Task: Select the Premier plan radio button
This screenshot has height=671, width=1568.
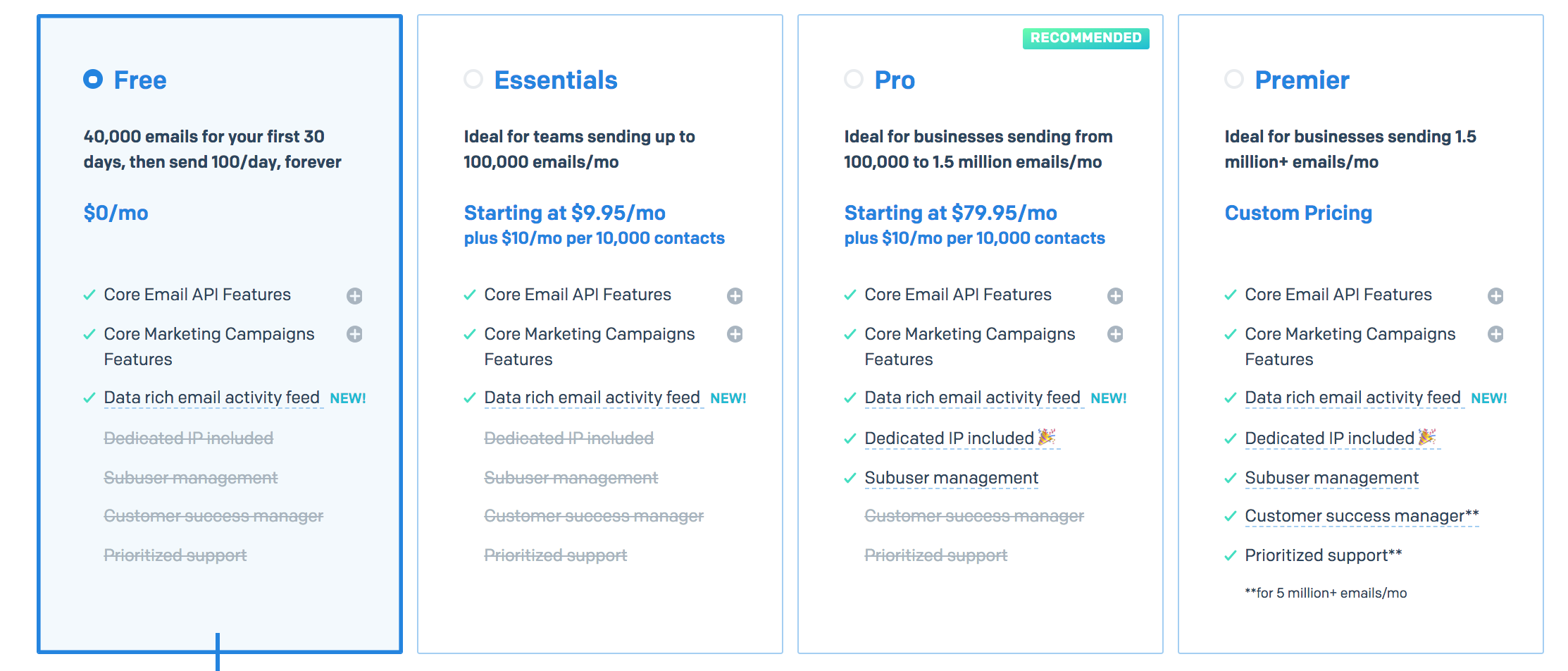Action: 1234,79
